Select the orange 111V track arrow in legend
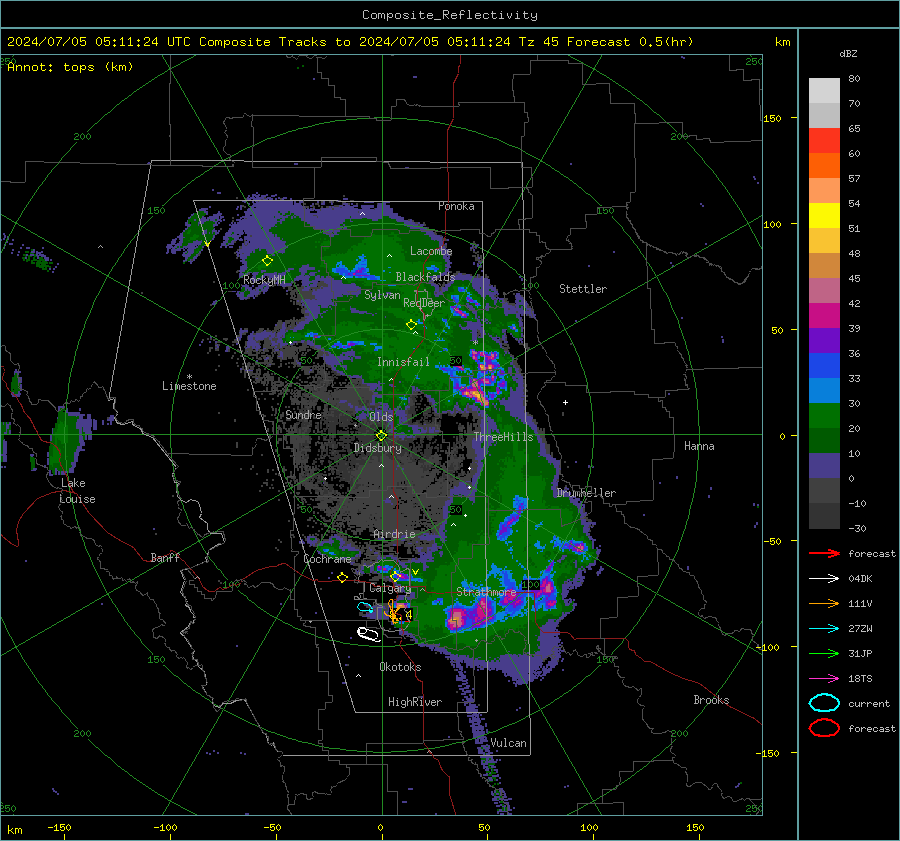 tap(824, 603)
